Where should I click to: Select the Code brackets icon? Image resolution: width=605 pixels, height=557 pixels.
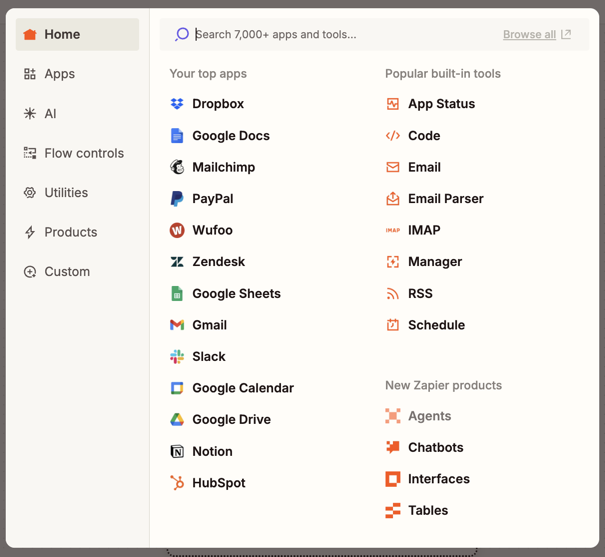(393, 136)
